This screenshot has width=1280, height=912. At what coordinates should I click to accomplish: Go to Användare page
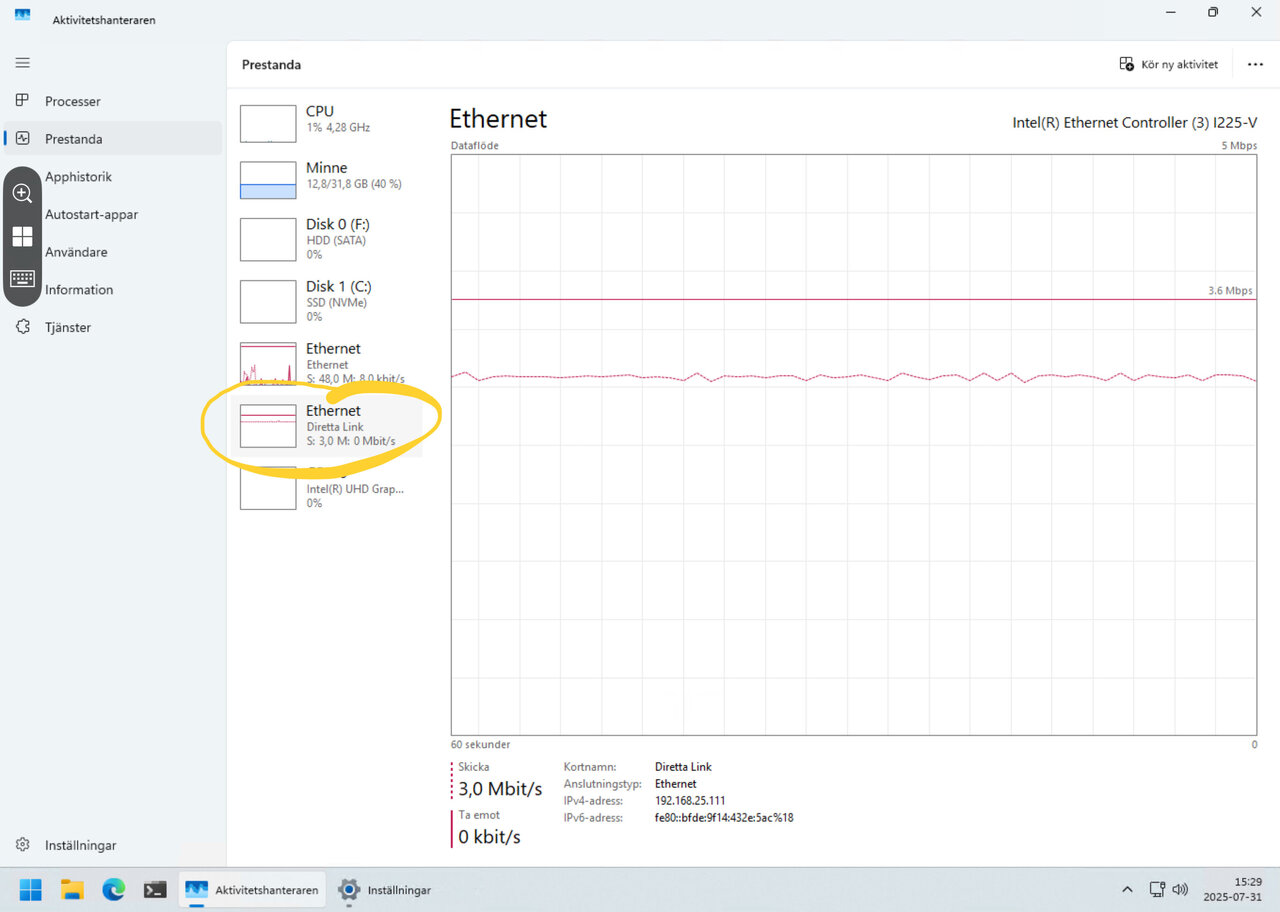click(76, 252)
